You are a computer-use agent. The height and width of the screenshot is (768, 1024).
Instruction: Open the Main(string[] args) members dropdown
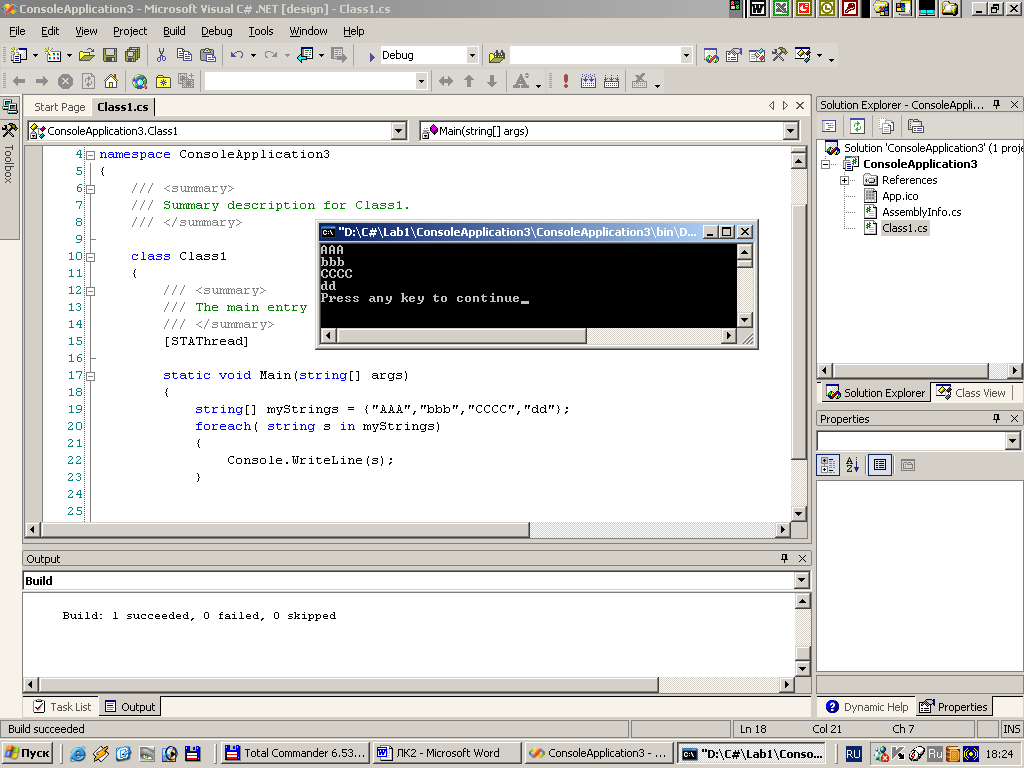click(x=790, y=131)
